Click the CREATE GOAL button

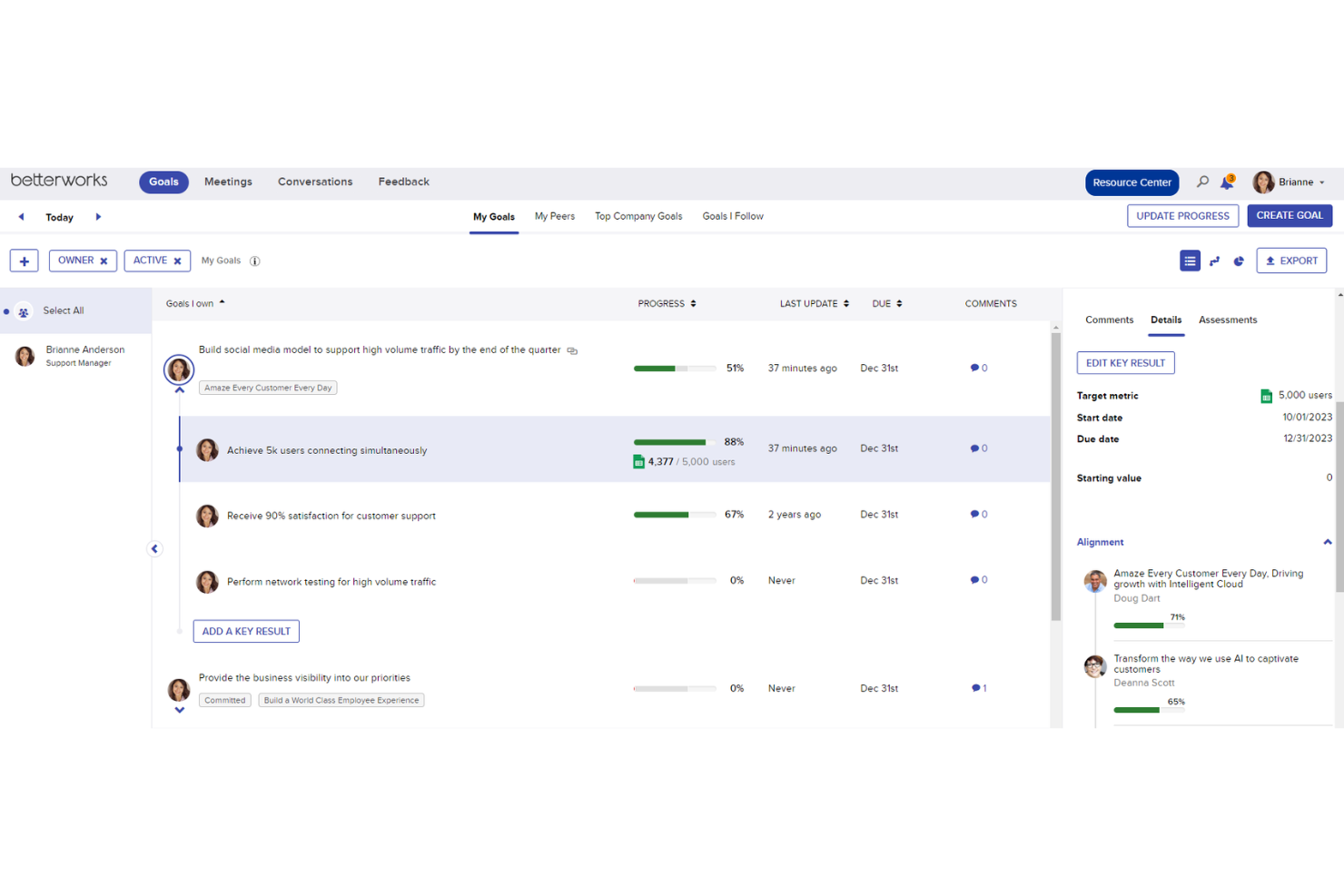(x=1290, y=215)
